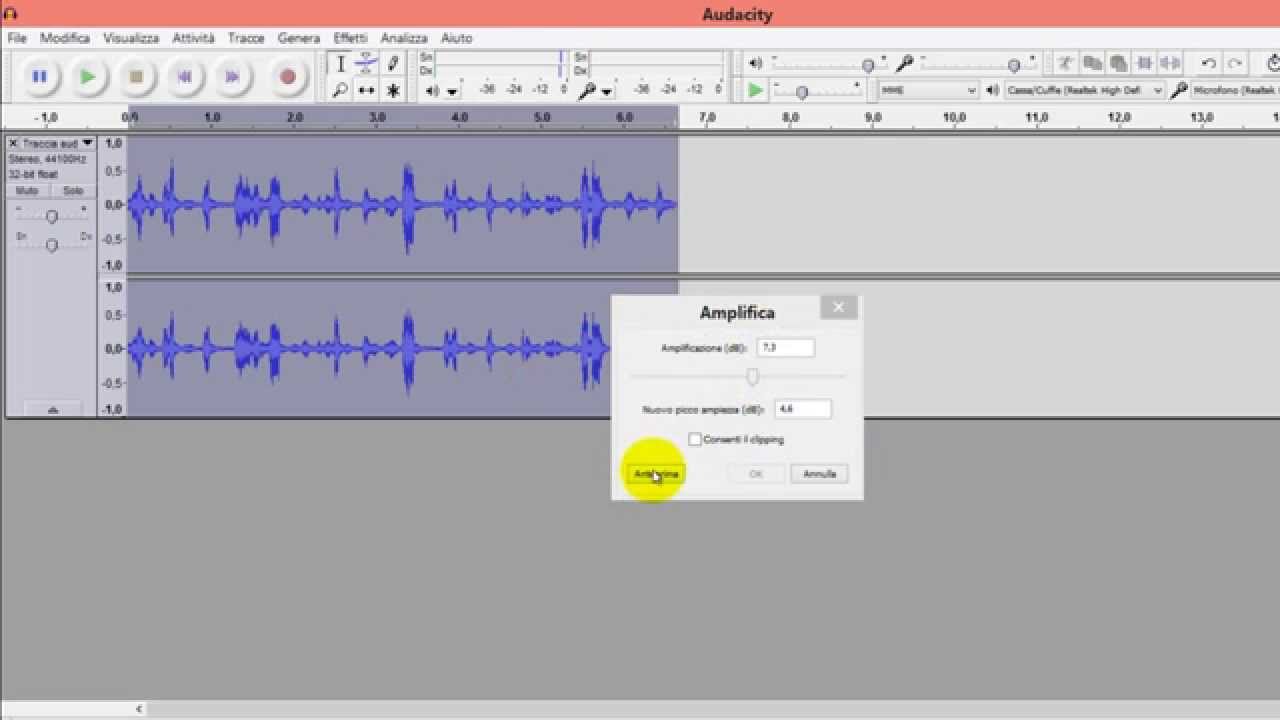Screen dimensions: 1280x720
Task: Click the Nuovo picco ampiezza input field
Action: tap(803, 409)
